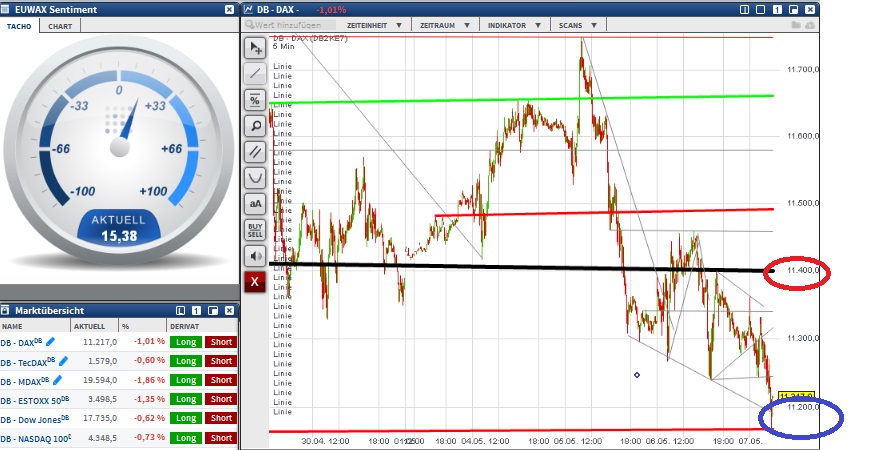Click Short button for DB - DAX
The height and width of the screenshot is (450, 880).
(221, 342)
